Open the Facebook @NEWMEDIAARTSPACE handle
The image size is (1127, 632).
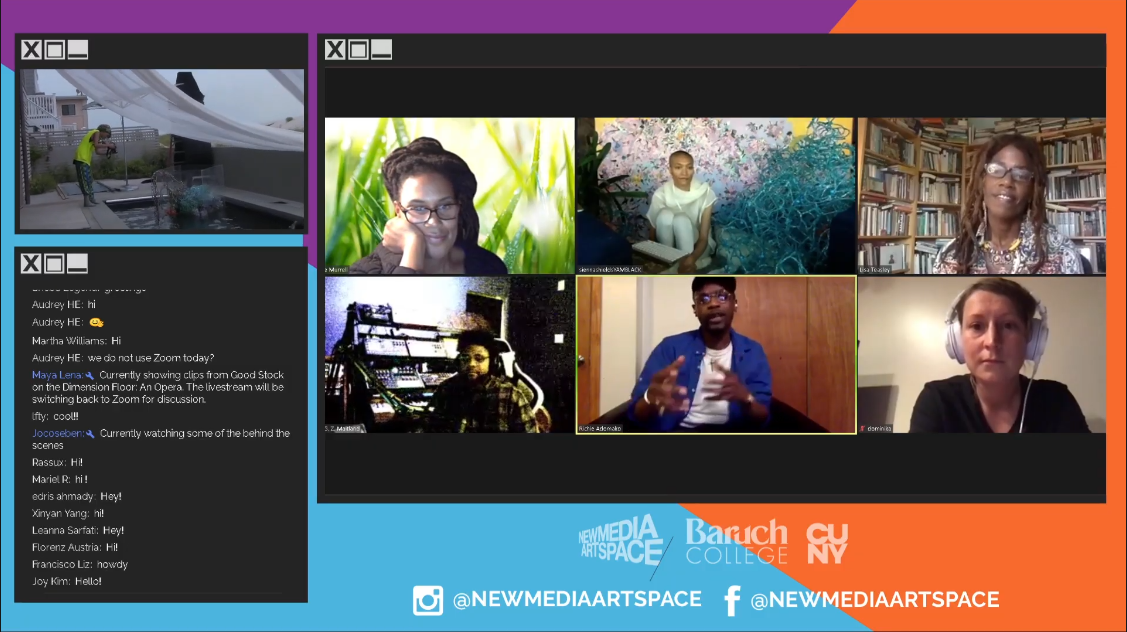click(875, 600)
